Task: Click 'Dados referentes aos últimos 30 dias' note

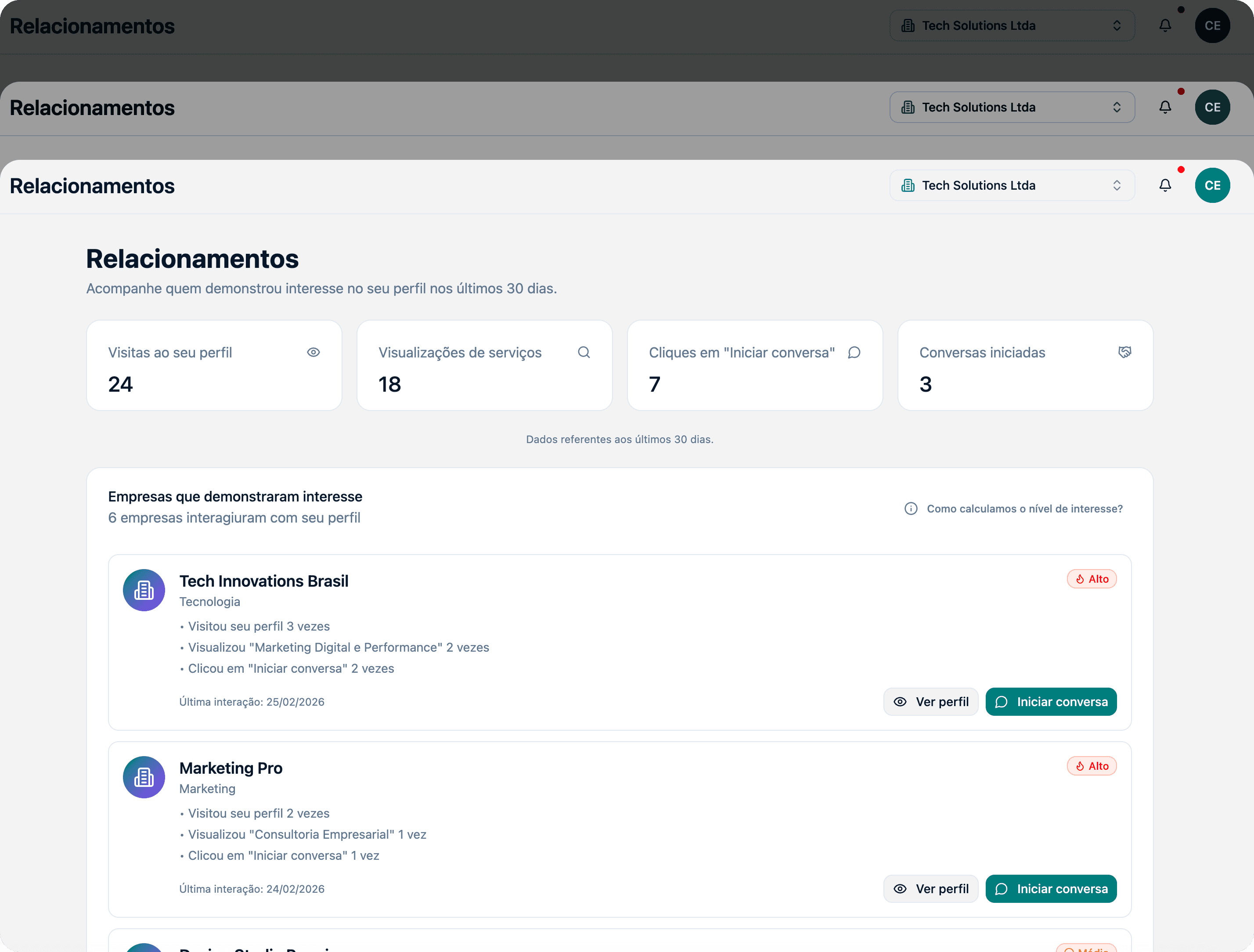Action: click(620, 440)
